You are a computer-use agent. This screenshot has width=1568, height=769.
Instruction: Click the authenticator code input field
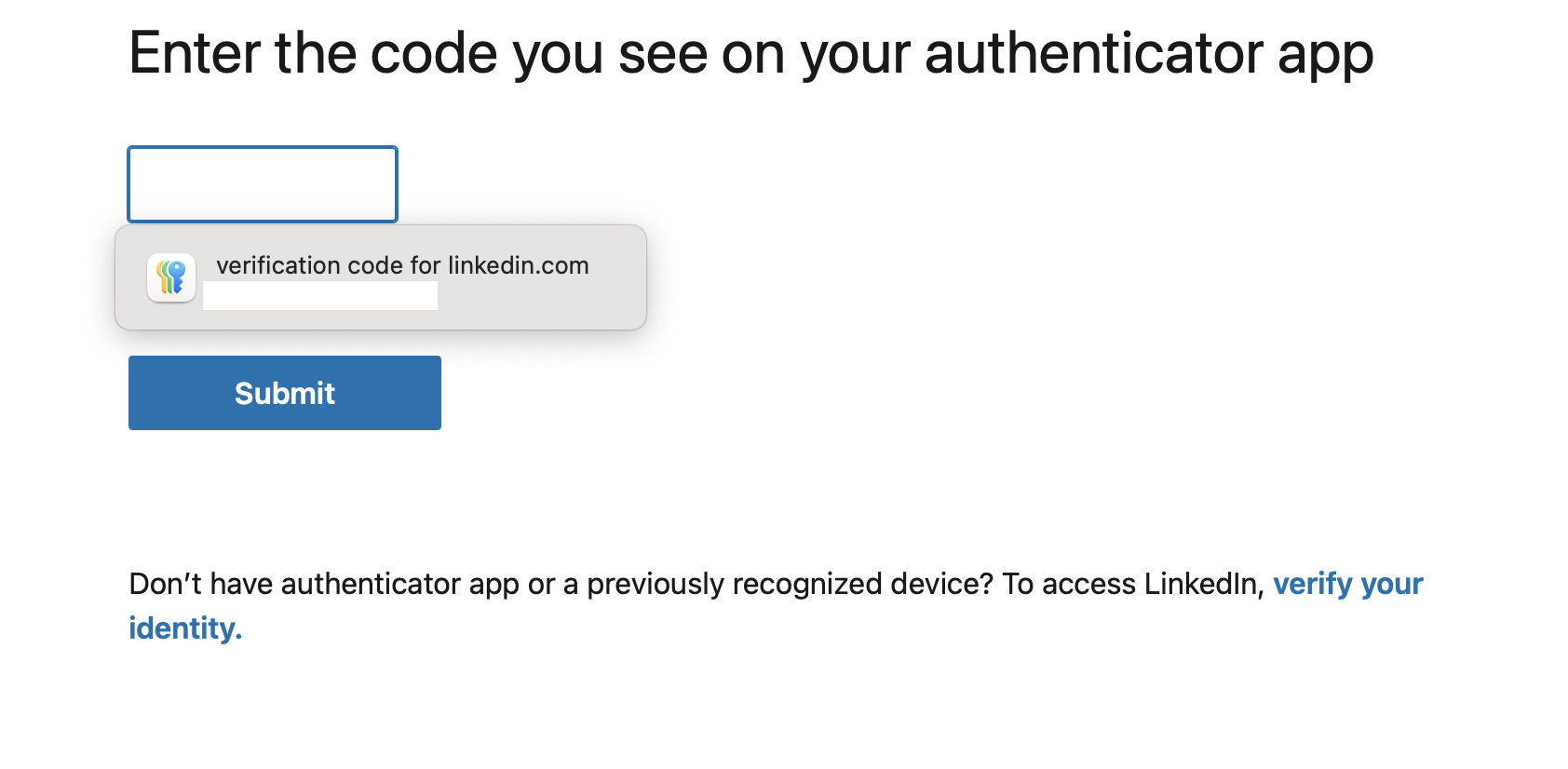pos(263,184)
